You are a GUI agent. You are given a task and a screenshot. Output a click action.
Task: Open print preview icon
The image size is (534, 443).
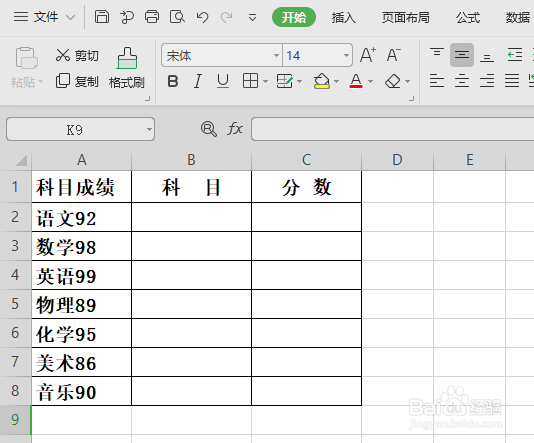click(177, 17)
